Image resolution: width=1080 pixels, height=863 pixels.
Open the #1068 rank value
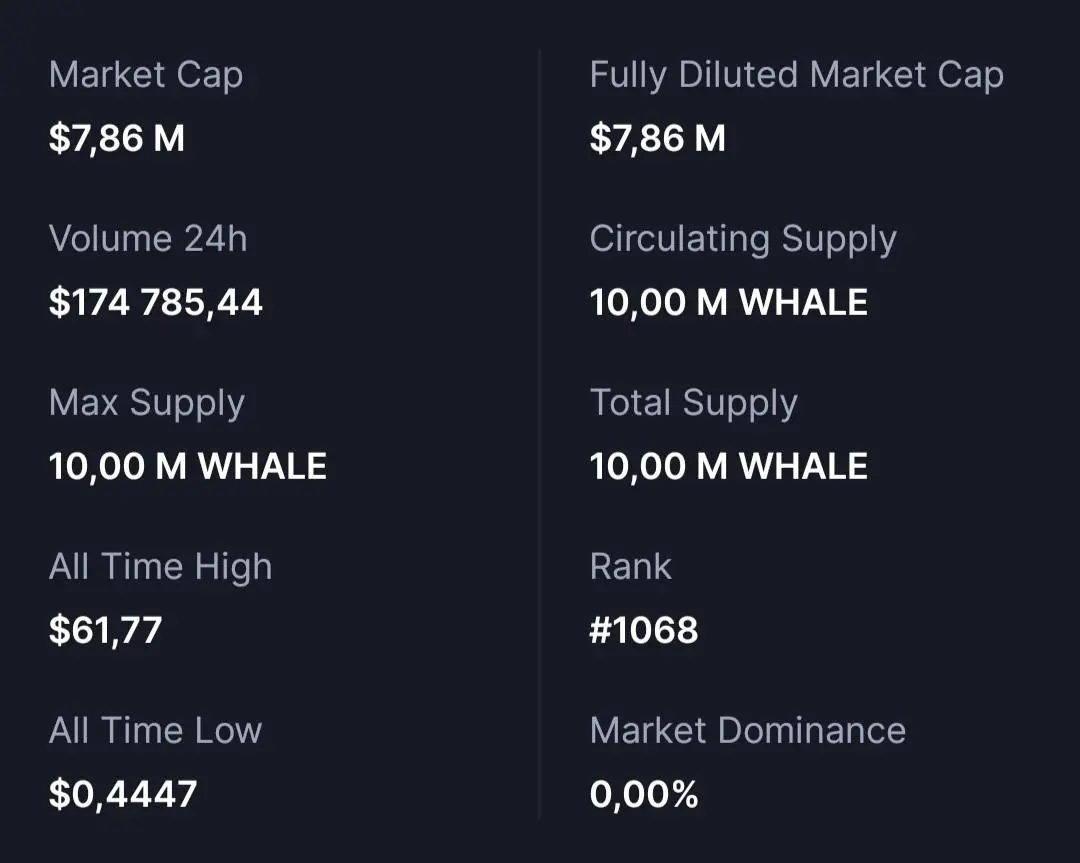tap(644, 630)
